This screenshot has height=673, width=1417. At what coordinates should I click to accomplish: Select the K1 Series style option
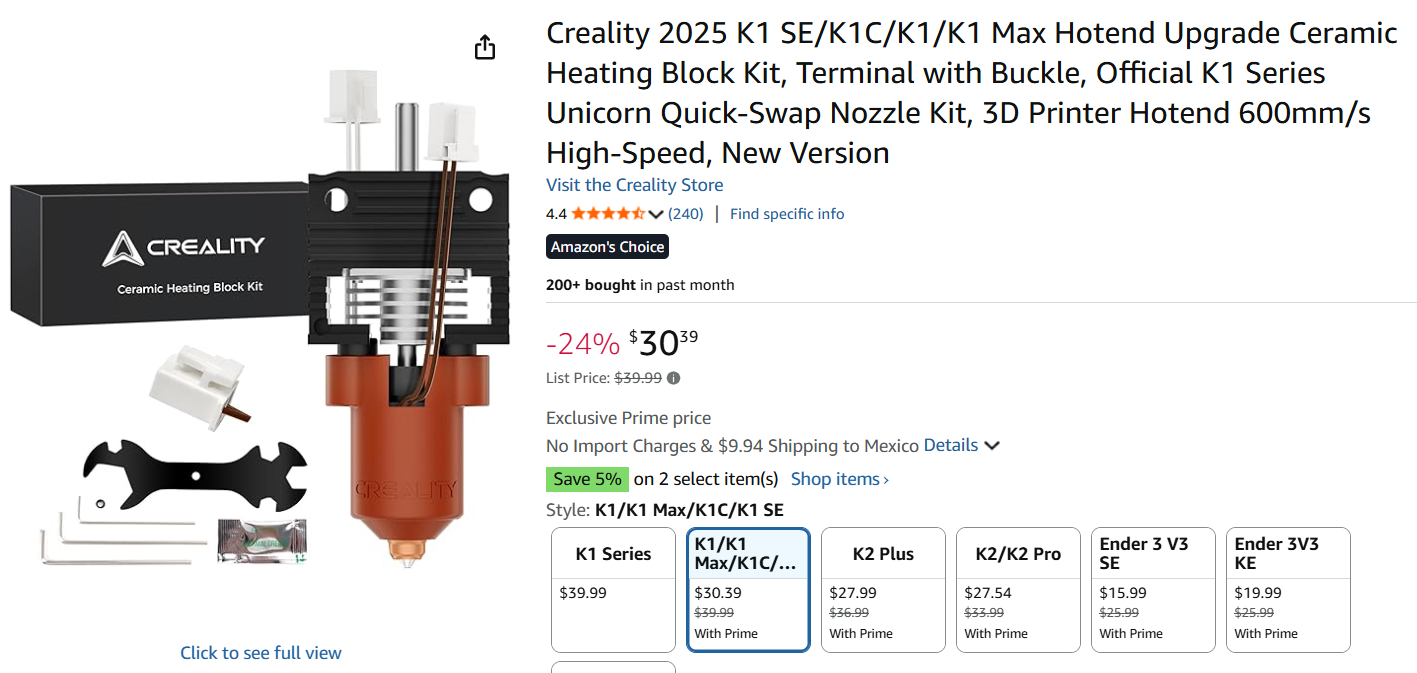(613, 590)
